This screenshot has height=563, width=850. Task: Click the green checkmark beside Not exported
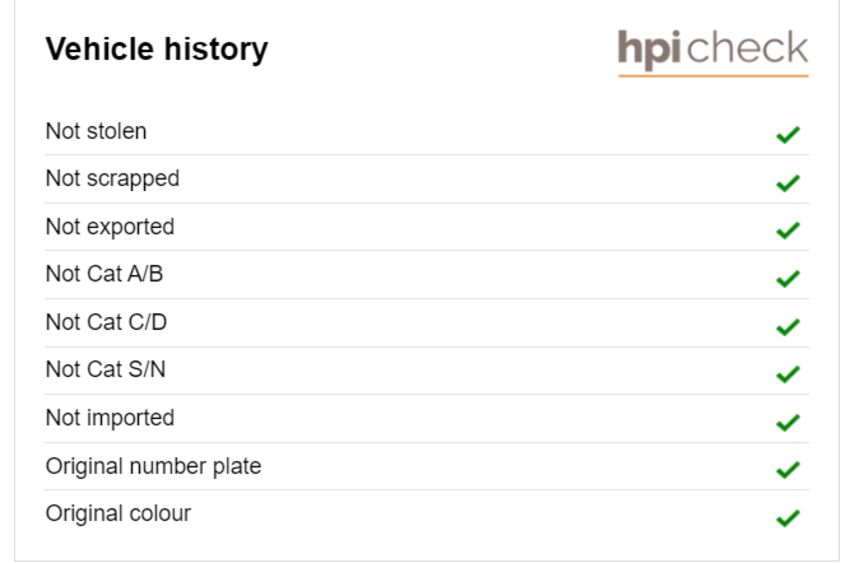coord(788,230)
